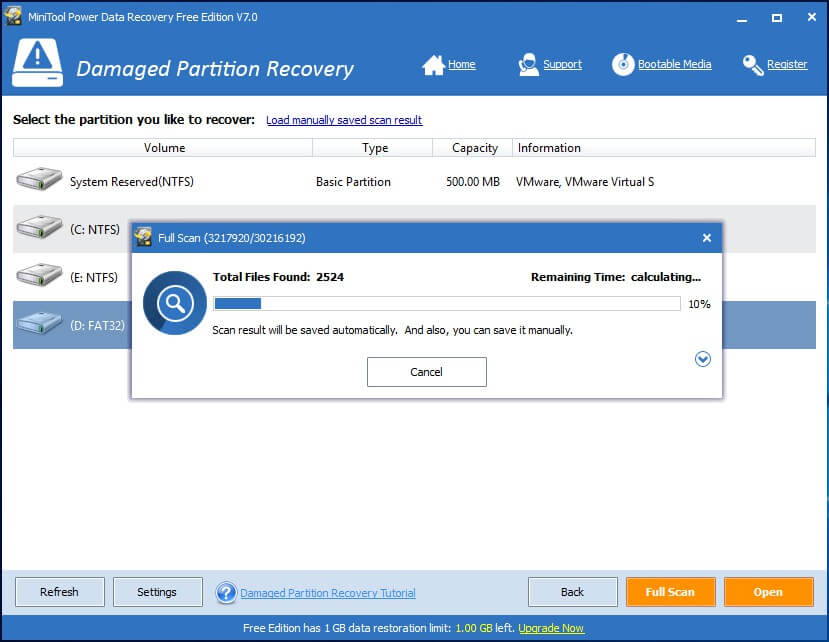The image size is (829, 642).
Task: Select the (C: NTFS) partition label
Action: [95, 230]
